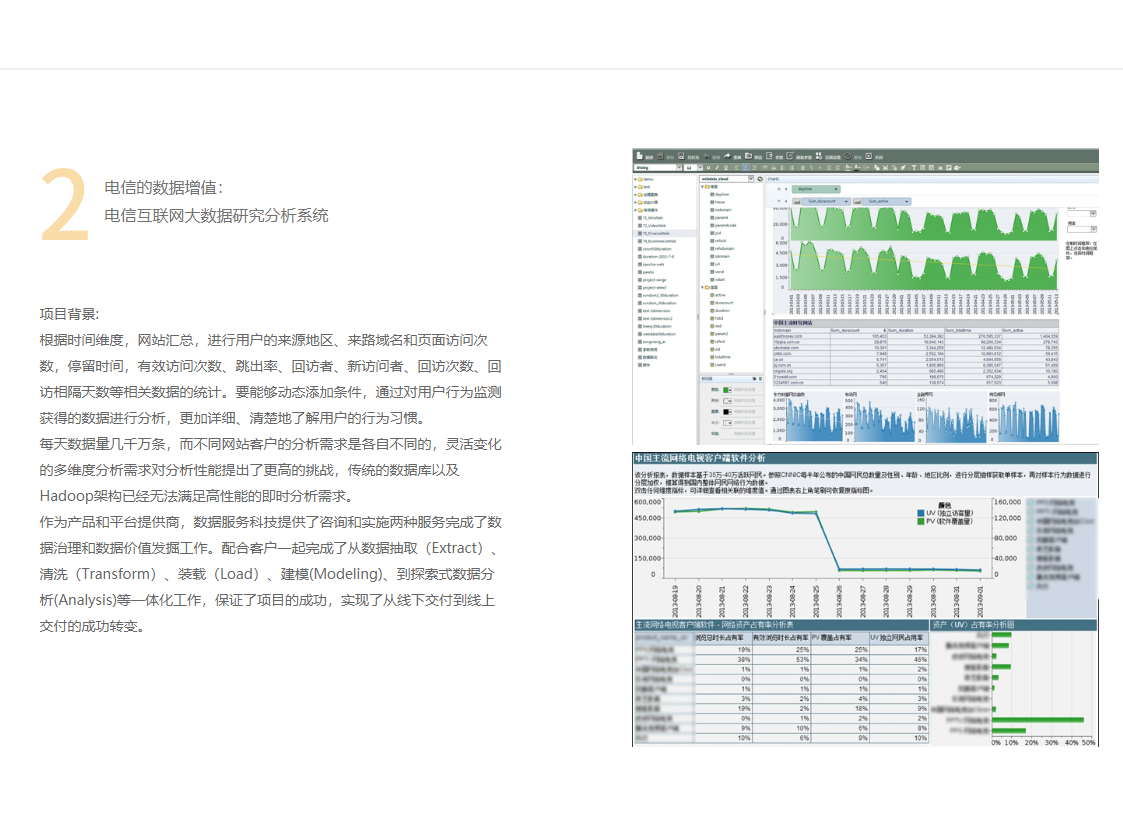Image resolution: width=1123 pixels, height=826 pixels.
Task: Open the daytime X-axis field dropdown
Action: (835, 188)
